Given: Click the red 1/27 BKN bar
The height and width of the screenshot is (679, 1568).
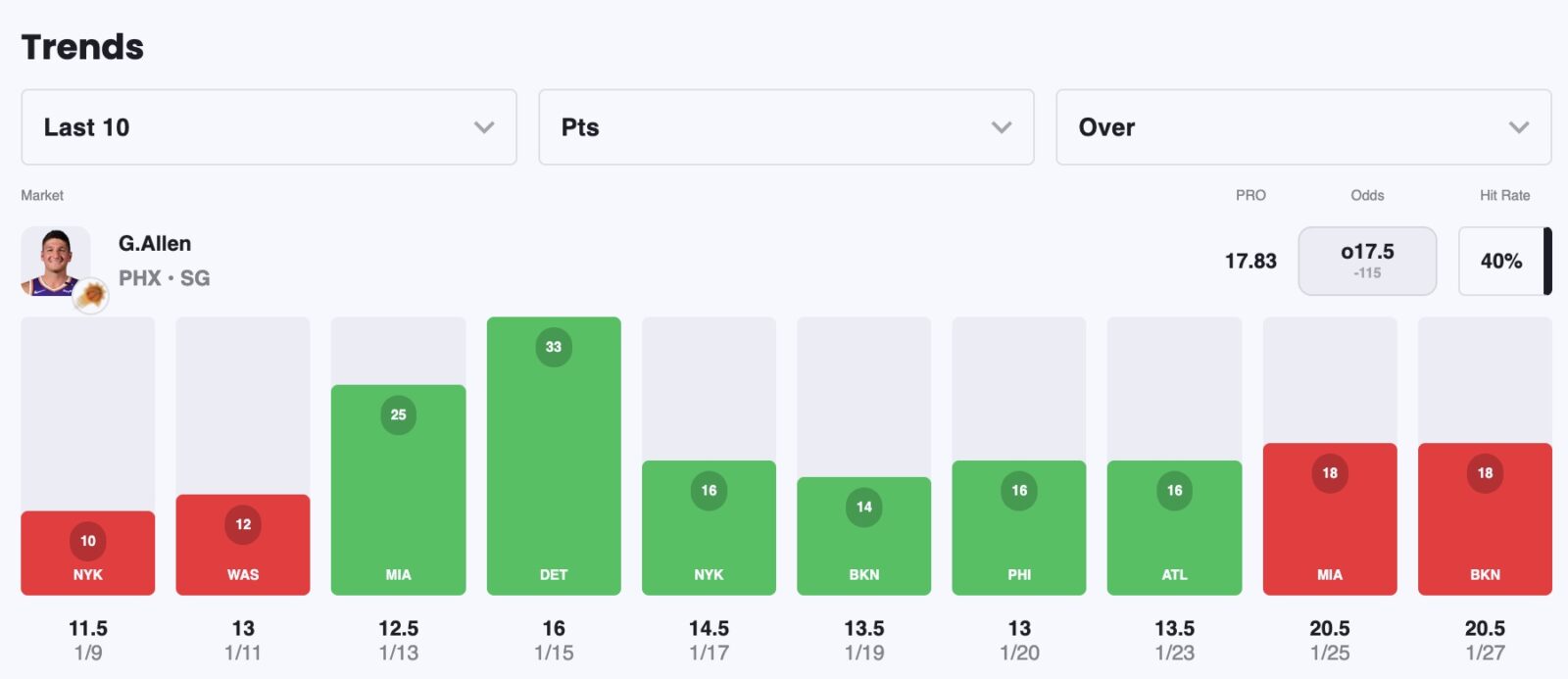Looking at the screenshot, I should click(x=1485, y=529).
